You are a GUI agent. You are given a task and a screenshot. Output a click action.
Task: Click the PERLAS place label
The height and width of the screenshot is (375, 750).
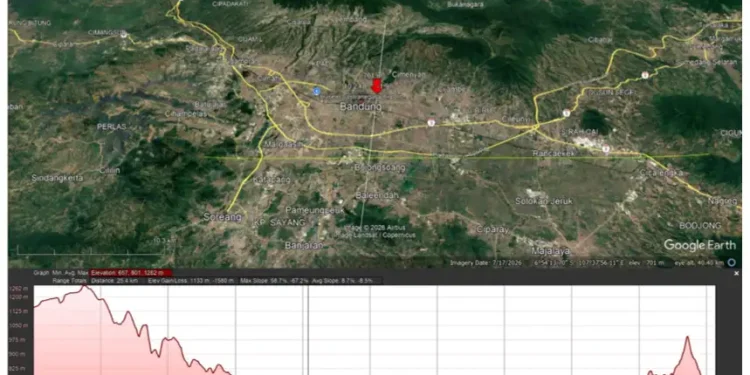(111, 127)
